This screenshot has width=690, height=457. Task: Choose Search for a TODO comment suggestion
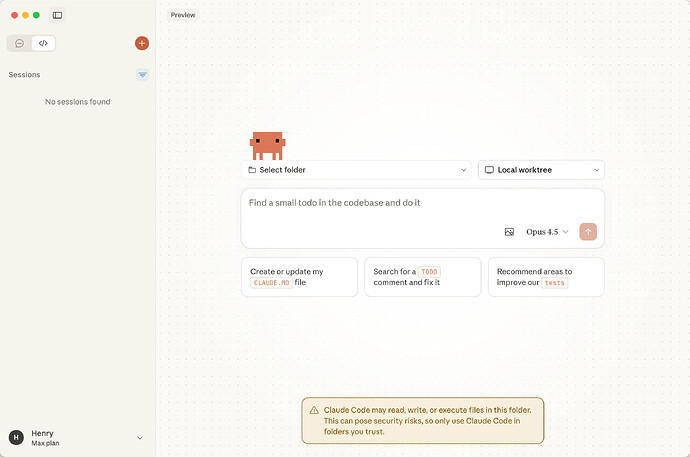coord(422,277)
